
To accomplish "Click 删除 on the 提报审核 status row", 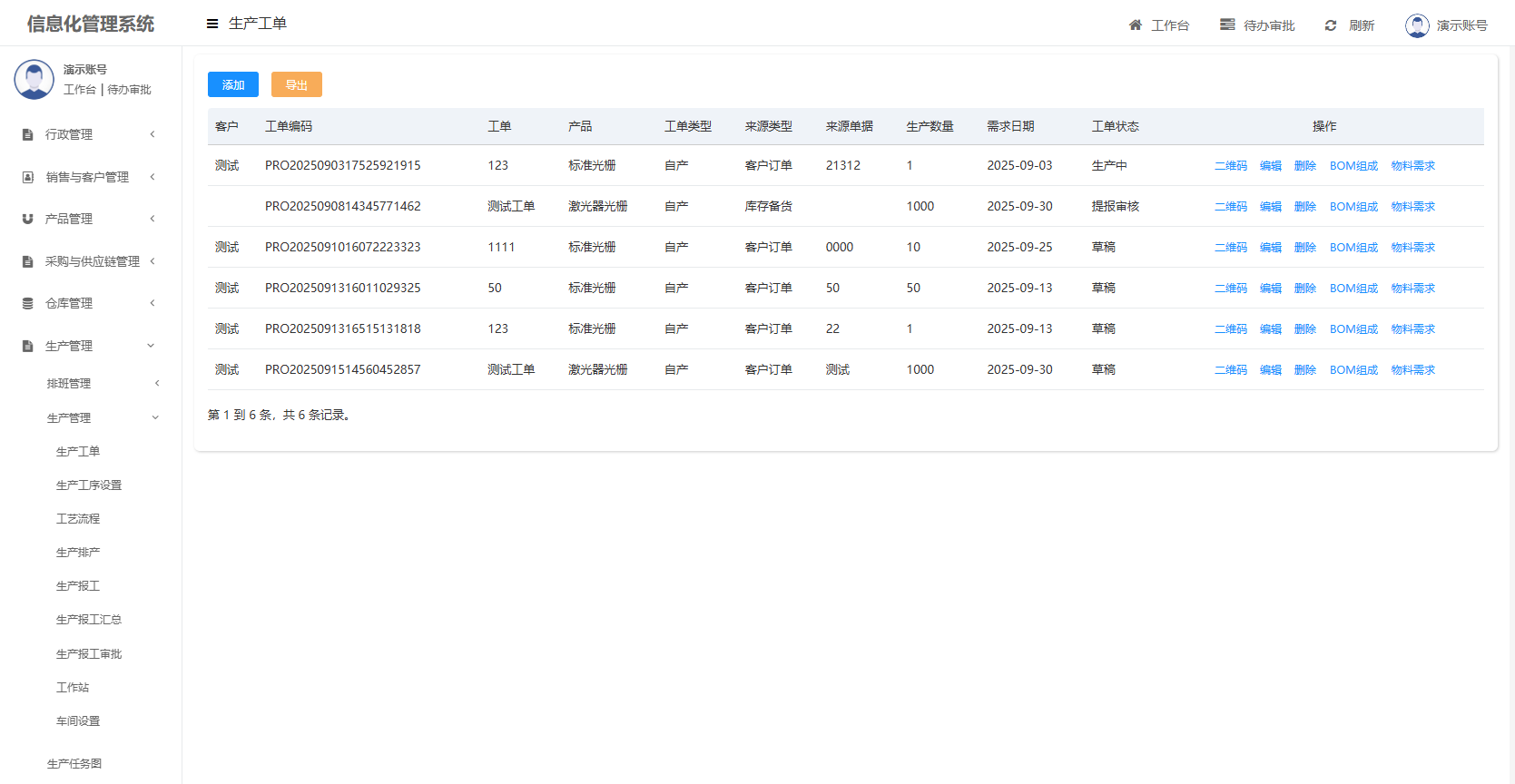I will tap(1305, 207).
